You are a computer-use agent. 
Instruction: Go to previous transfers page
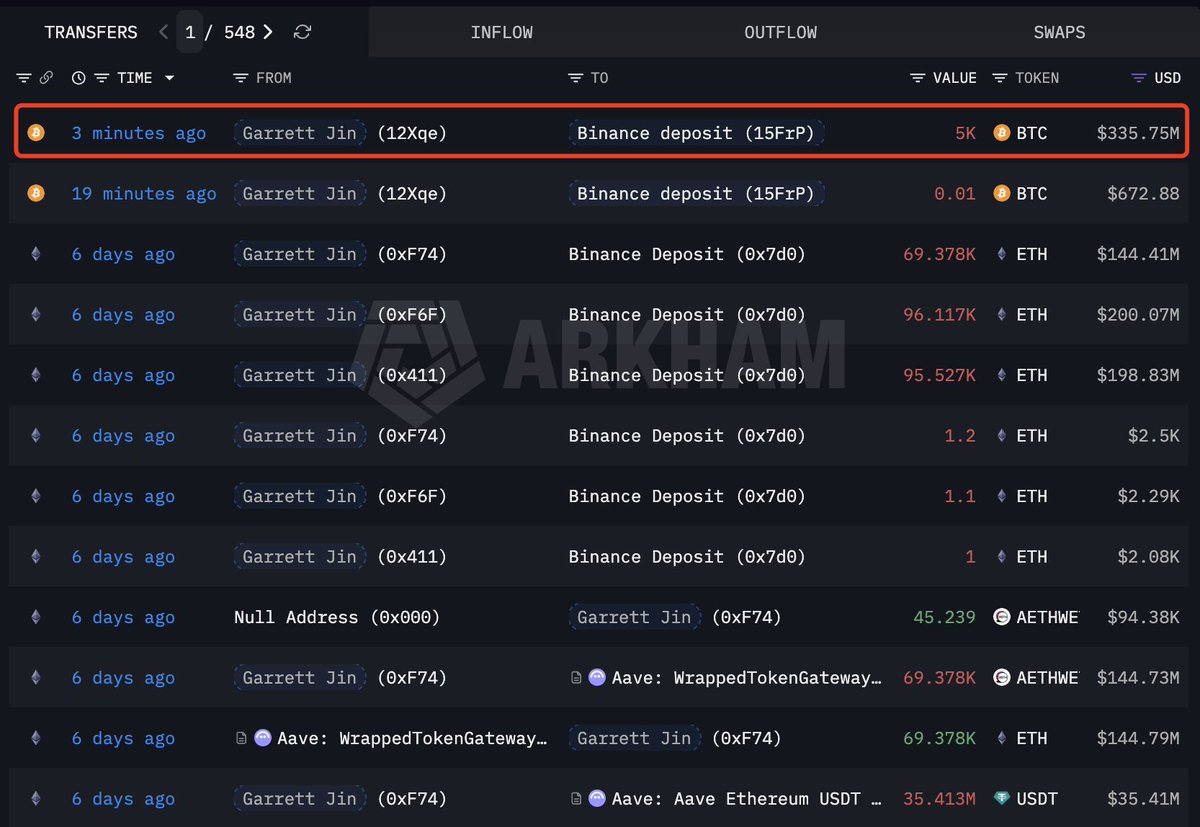(x=164, y=32)
